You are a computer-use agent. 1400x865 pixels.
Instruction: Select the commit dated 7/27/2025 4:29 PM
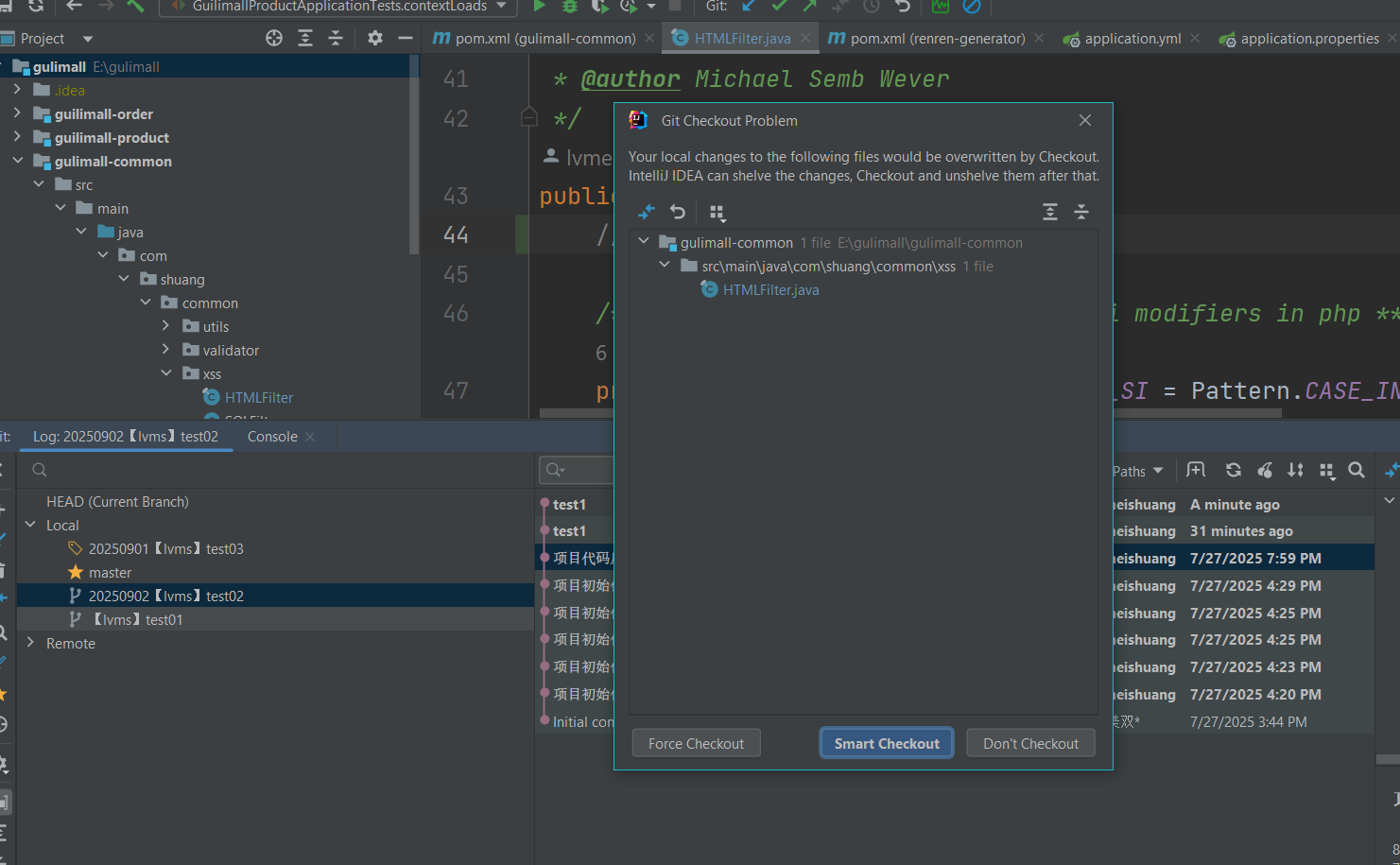pyautogui.click(x=955, y=585)
